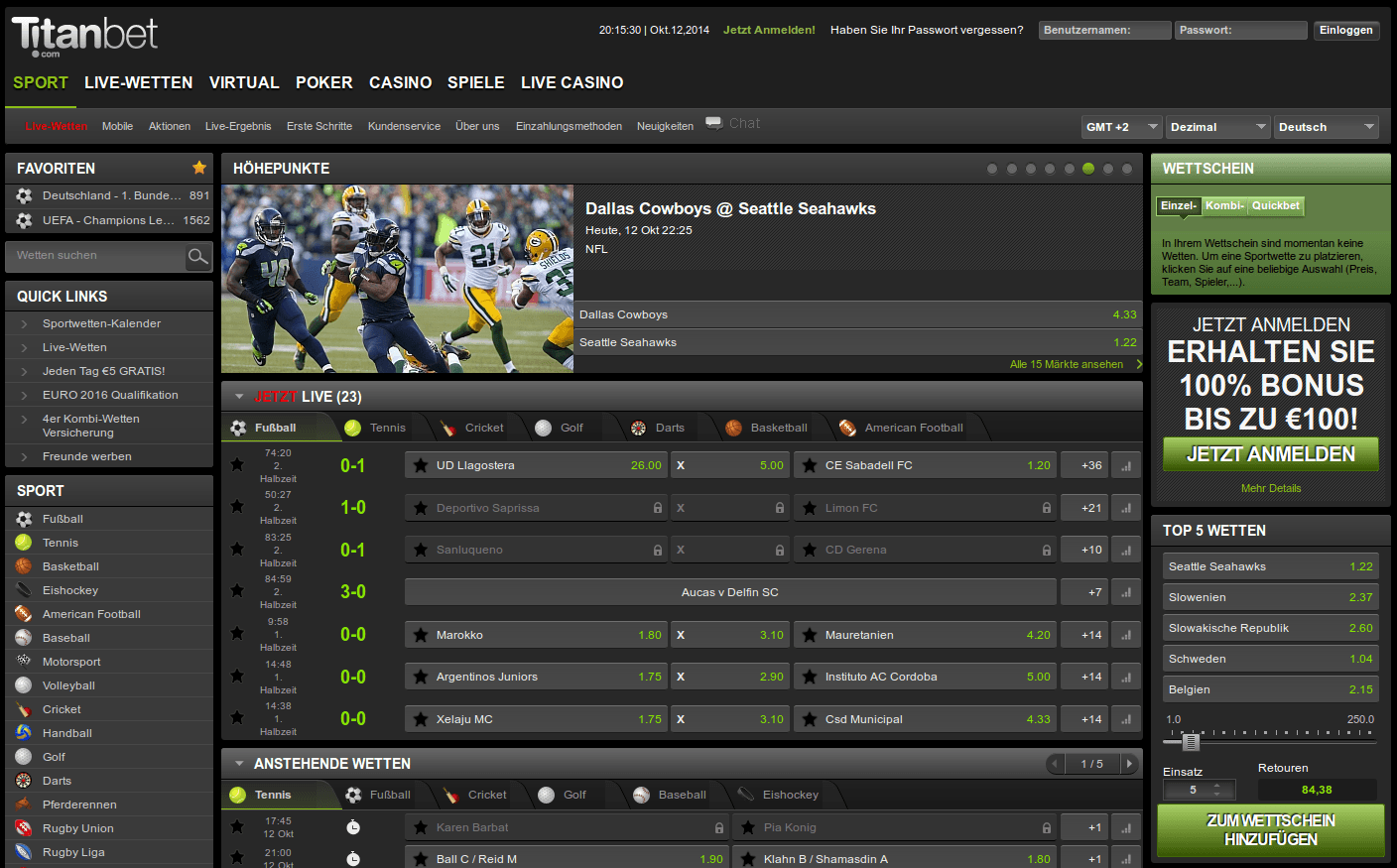Open the Dezimal odds format dropdown

pyautogui.click(x=1218, y=127)
